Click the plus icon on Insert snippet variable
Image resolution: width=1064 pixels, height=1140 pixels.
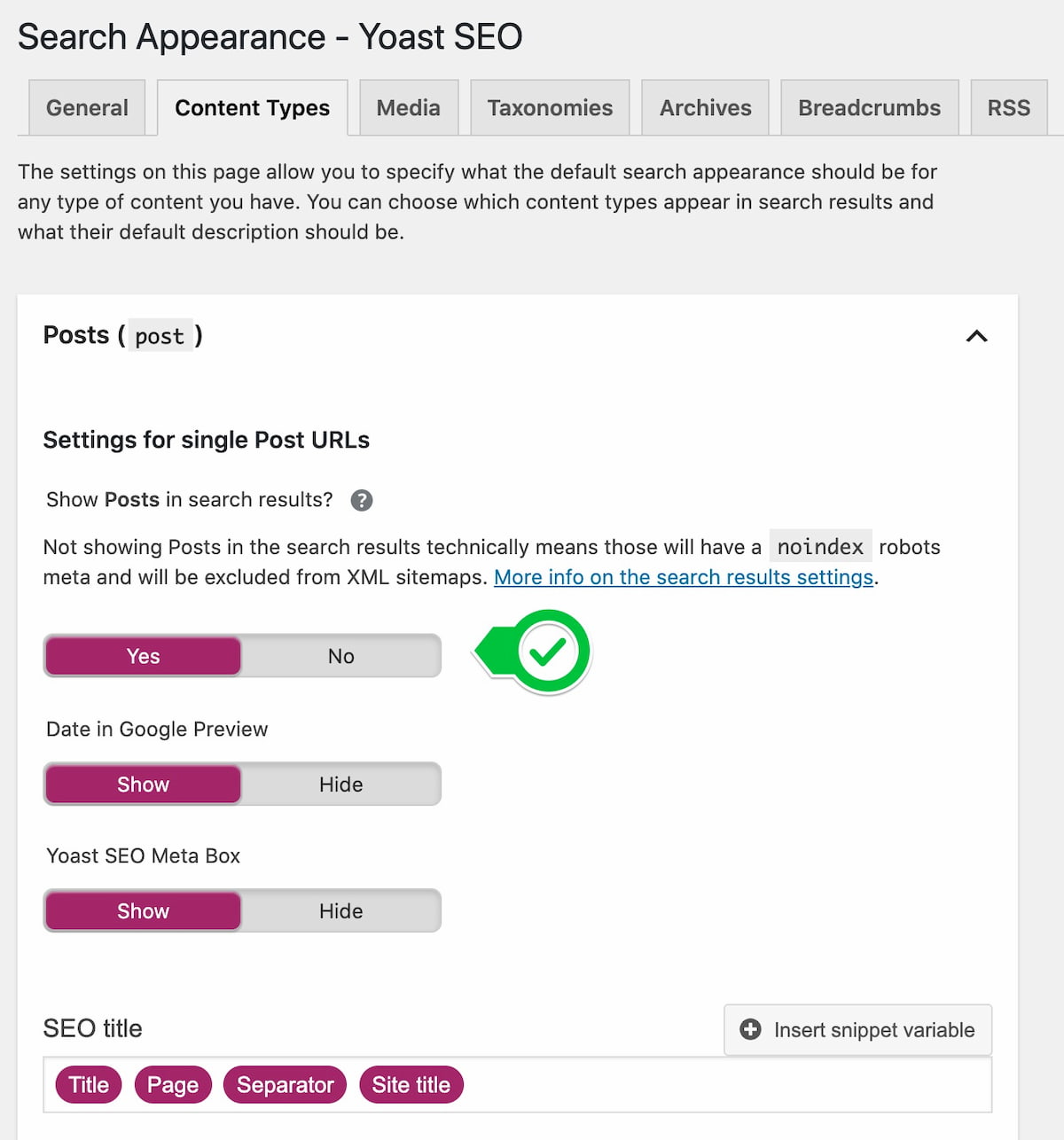tap(750, 1029)
